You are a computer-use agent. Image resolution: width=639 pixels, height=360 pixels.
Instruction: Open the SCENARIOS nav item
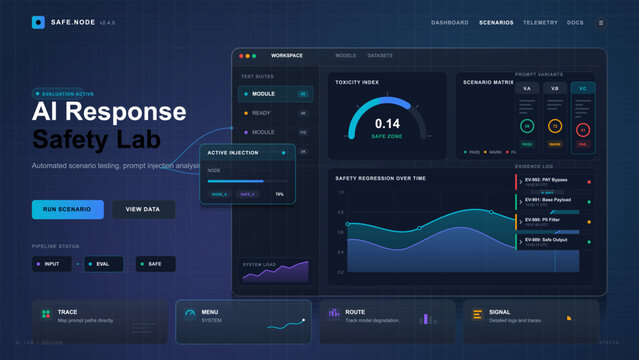(x=496, y=23)
